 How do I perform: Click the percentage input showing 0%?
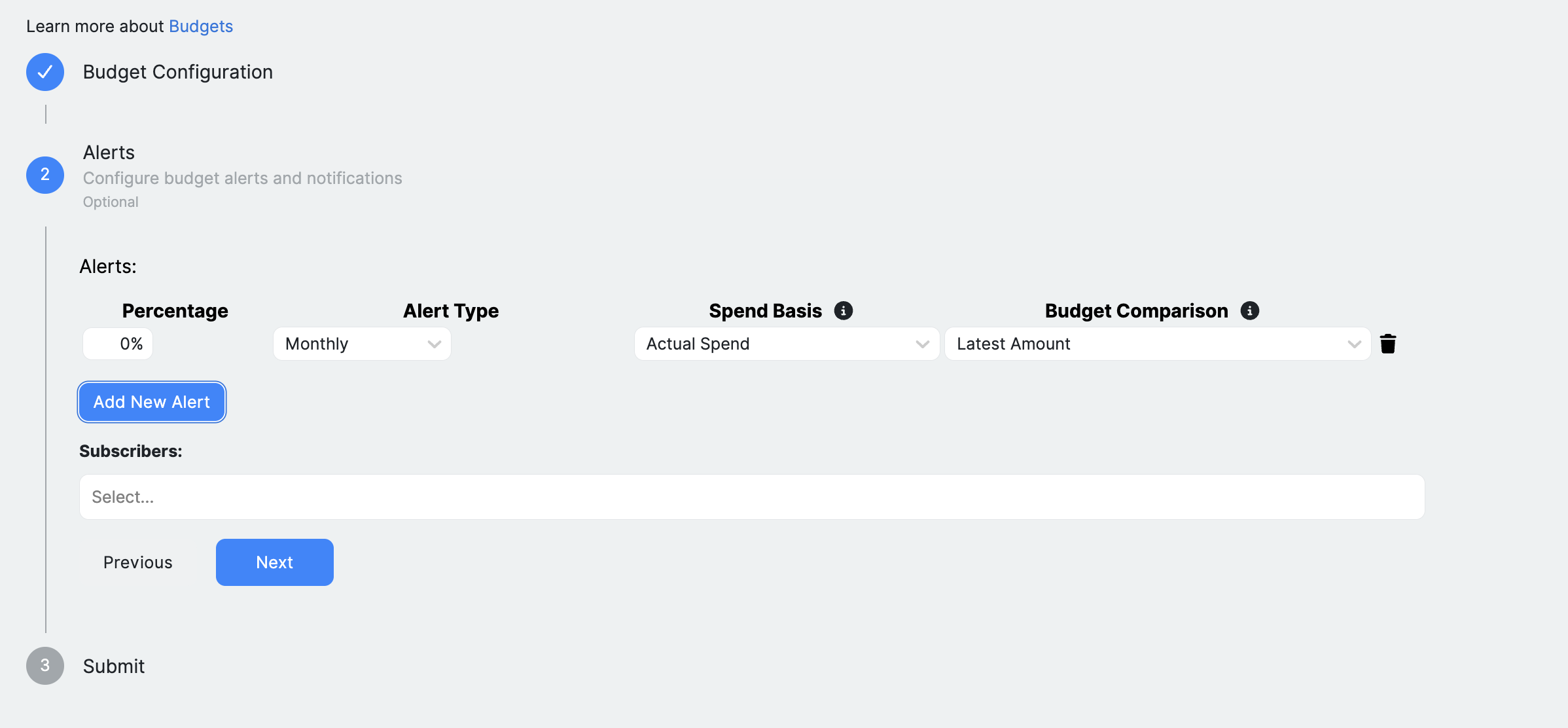coord(118,343)
